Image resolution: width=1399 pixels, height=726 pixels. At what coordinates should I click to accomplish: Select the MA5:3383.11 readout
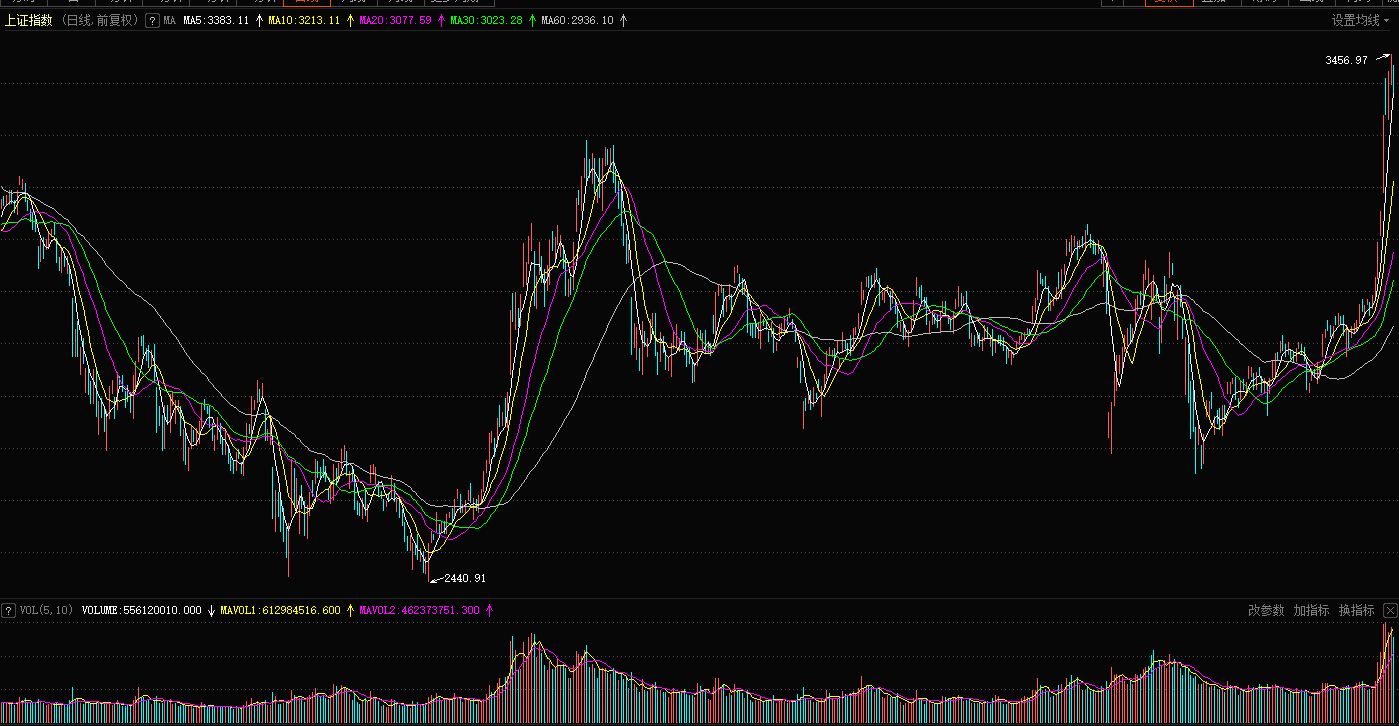(216, 20)
